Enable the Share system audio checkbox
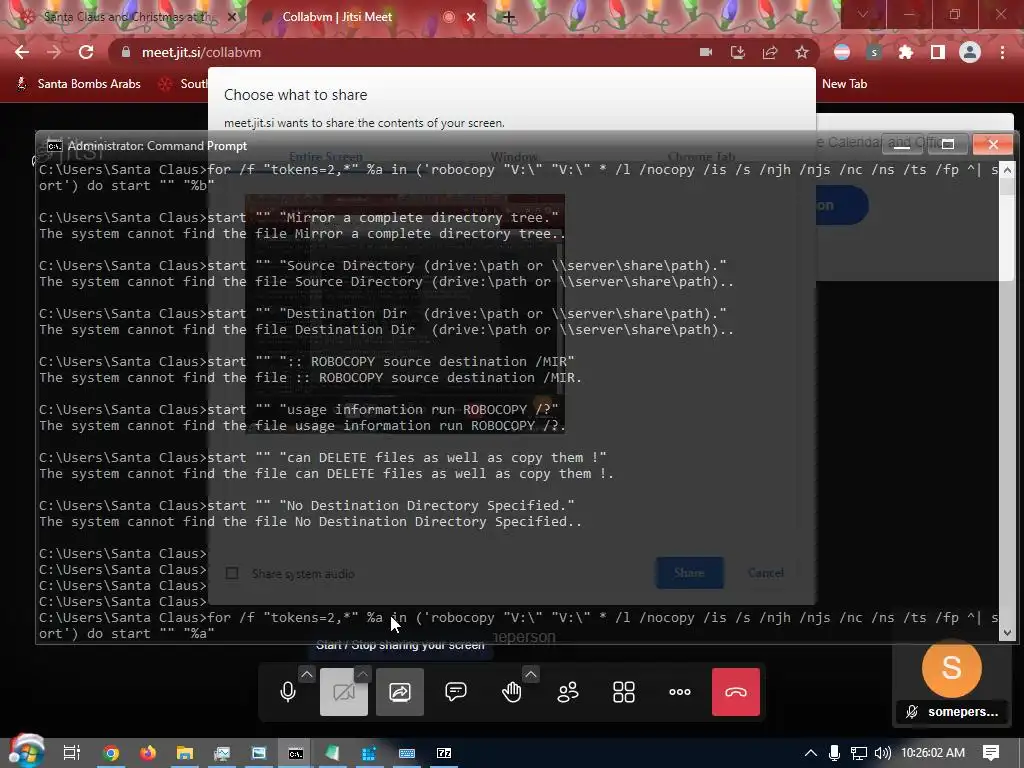The image size is (1024, 768). click(232, 573)
